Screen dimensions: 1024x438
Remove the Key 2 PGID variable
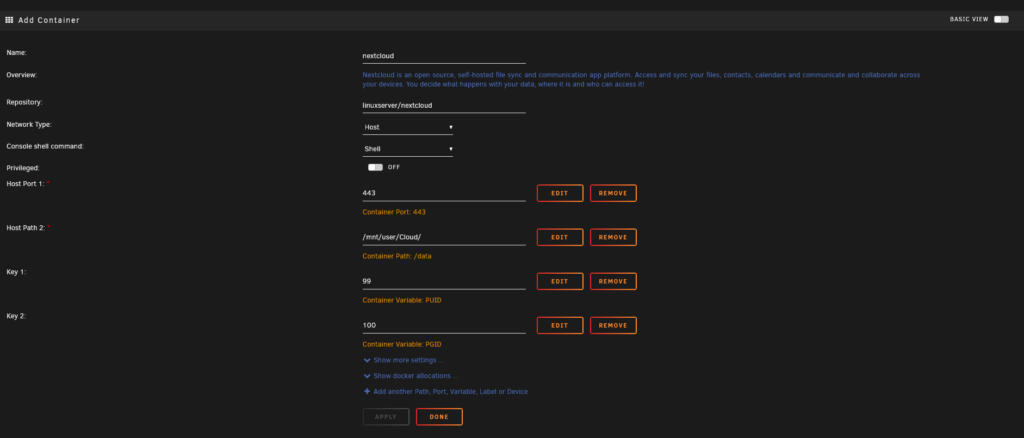[x=613, y=325]
